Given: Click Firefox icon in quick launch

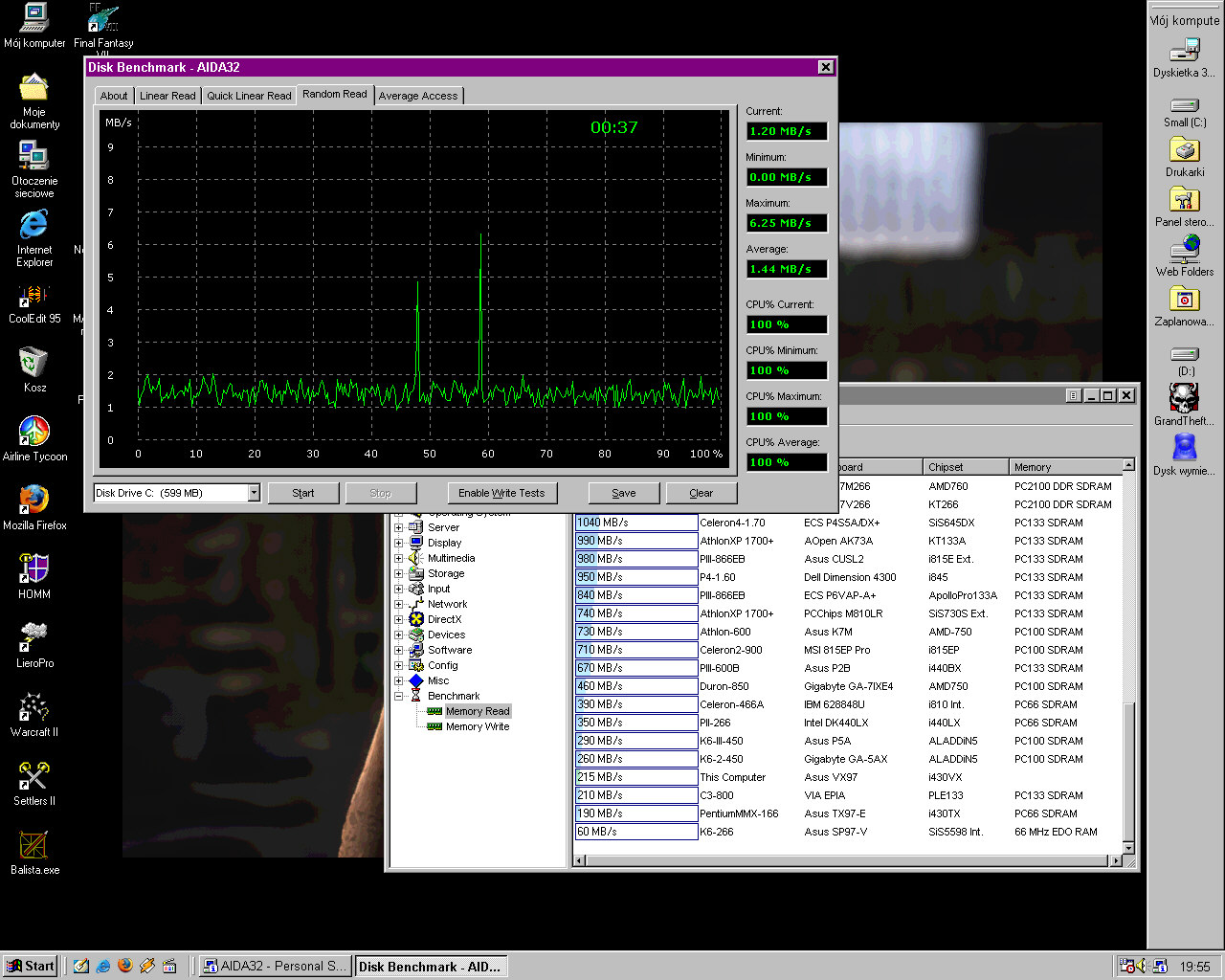Looking at the screenshot, I should tap(125, 966).
